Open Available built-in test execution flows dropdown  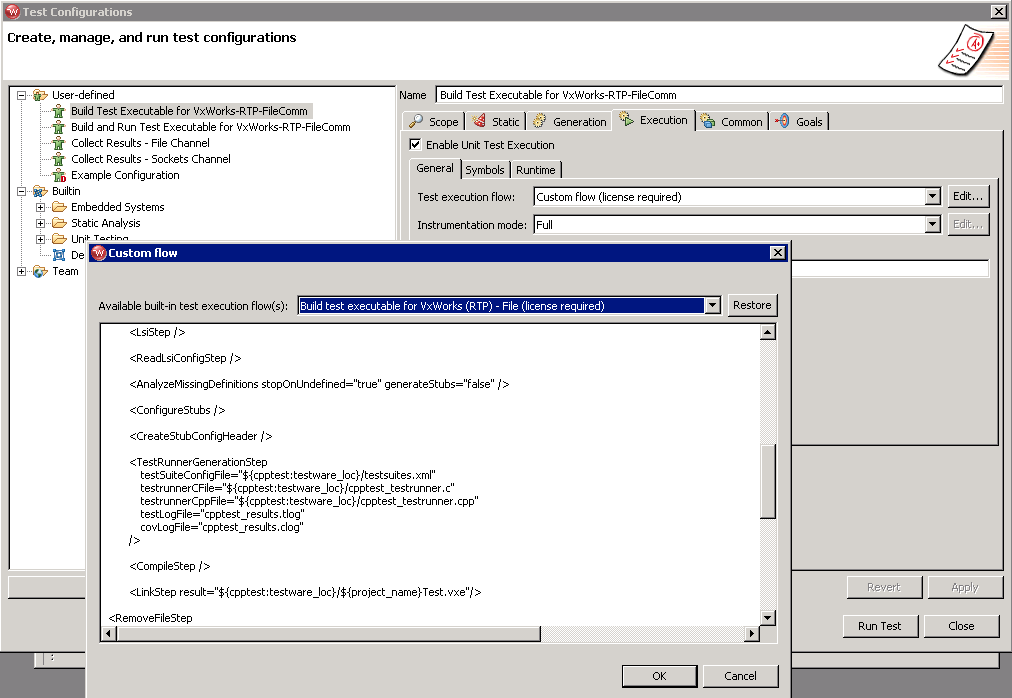(x=712, y=305)
